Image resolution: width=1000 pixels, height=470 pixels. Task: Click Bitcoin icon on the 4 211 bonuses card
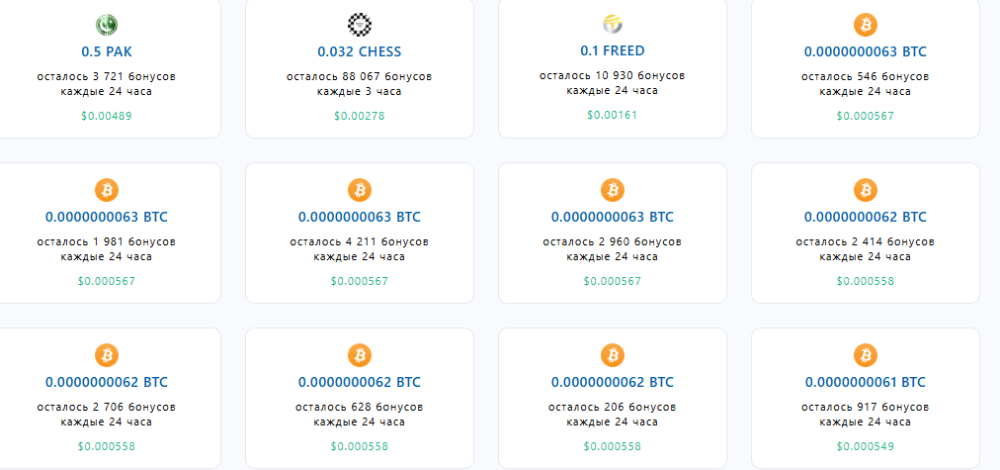tap(359, 189)
